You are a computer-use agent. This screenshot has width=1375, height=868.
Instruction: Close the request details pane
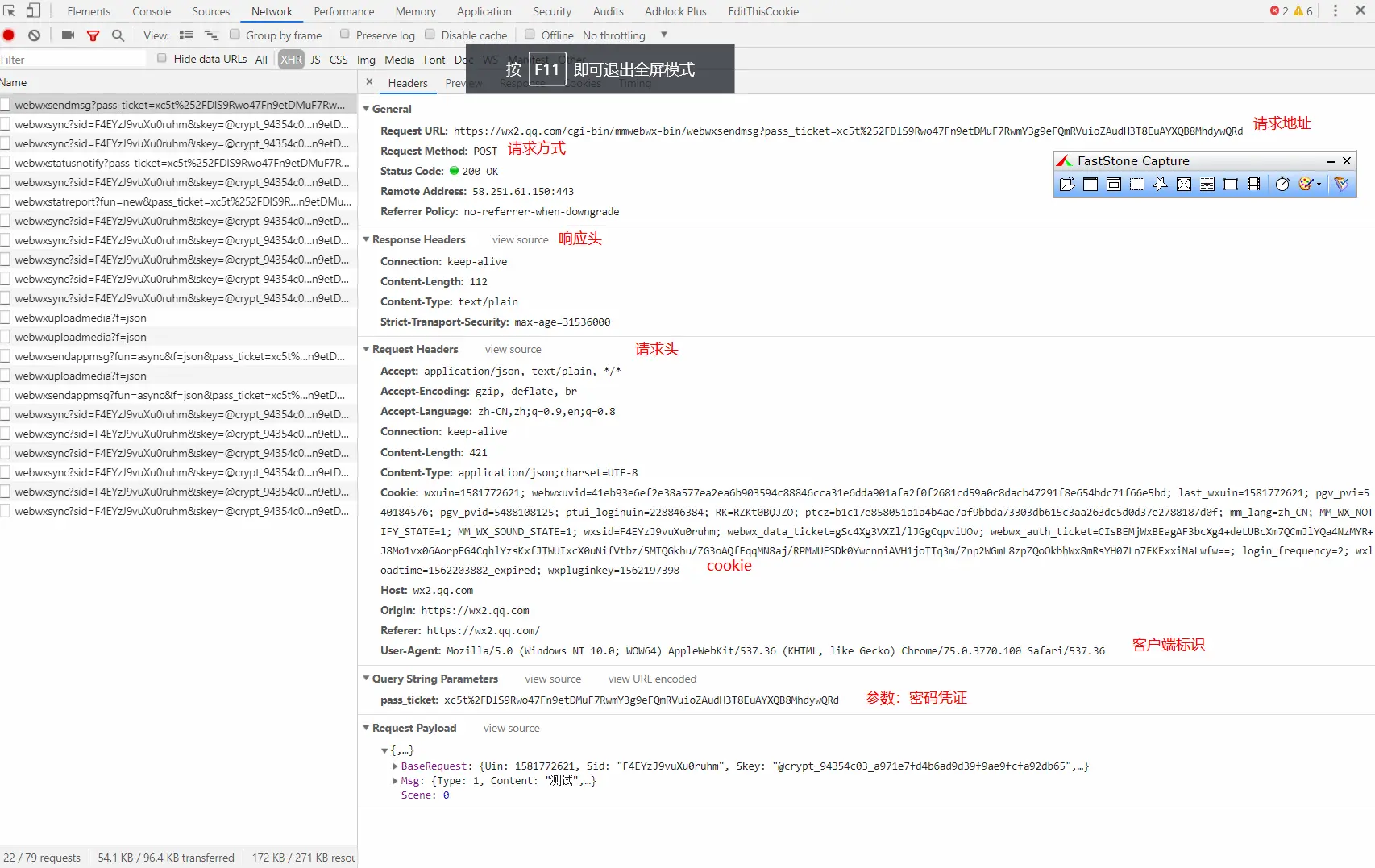click(369, 82)
